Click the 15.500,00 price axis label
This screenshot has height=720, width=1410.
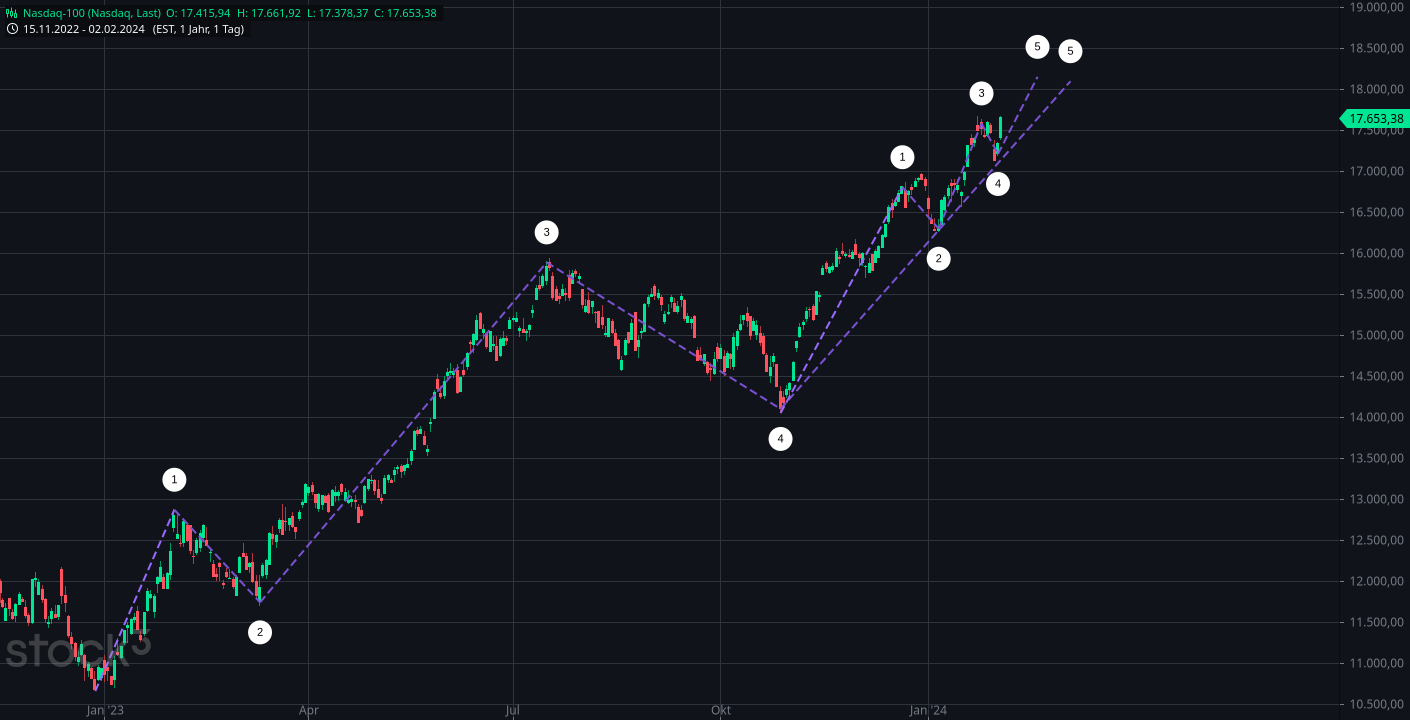coord(1375,294)
